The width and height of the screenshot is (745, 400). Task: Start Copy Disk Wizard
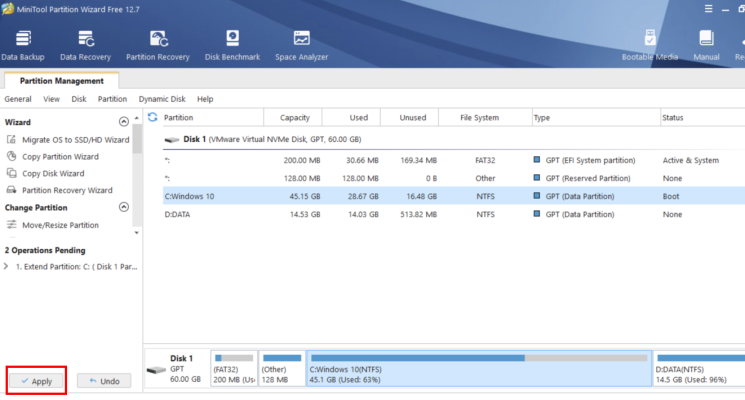click(53, 173)
